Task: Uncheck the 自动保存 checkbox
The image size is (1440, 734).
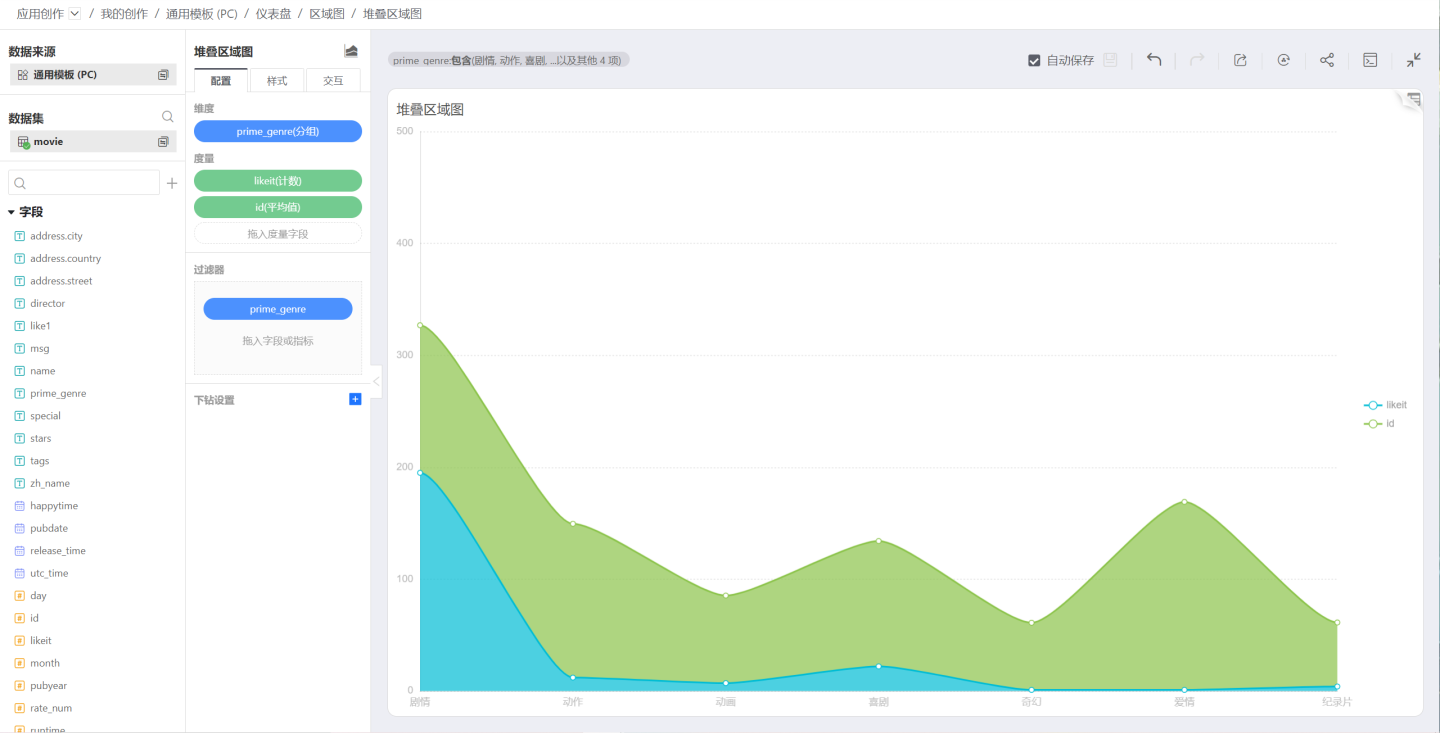Action: coord(1034,60)
